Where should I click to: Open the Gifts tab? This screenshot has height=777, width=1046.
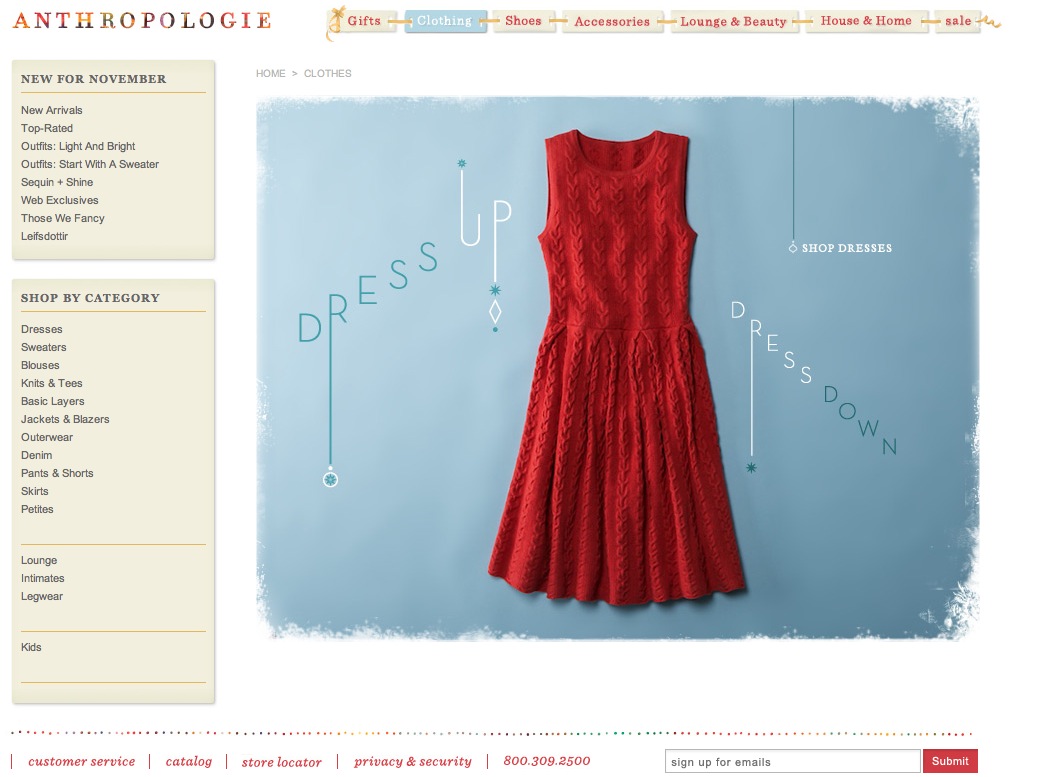pyautogui.click(x=363, y=21)
